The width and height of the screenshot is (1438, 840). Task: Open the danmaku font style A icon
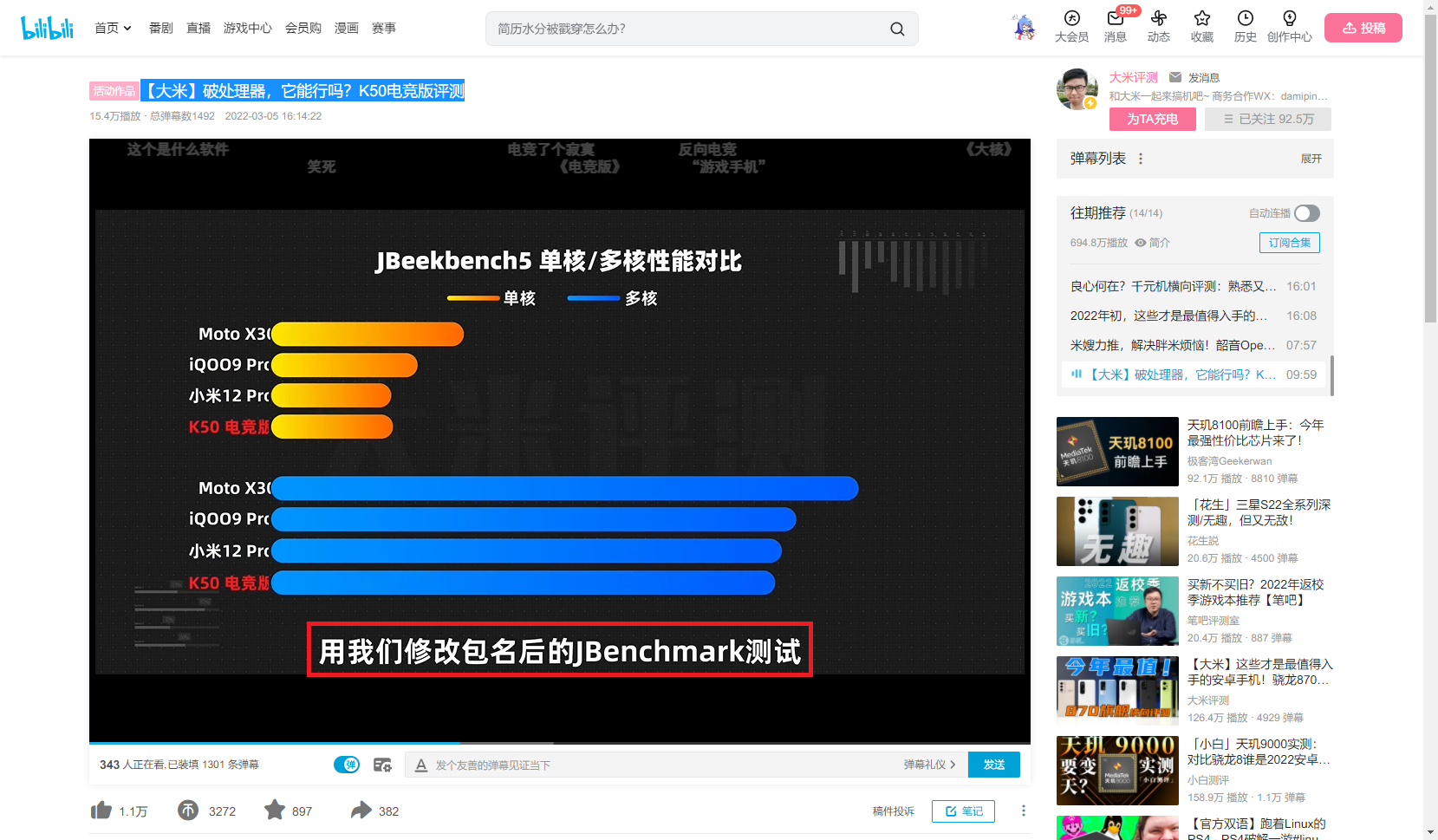click(x=421, y=765)
